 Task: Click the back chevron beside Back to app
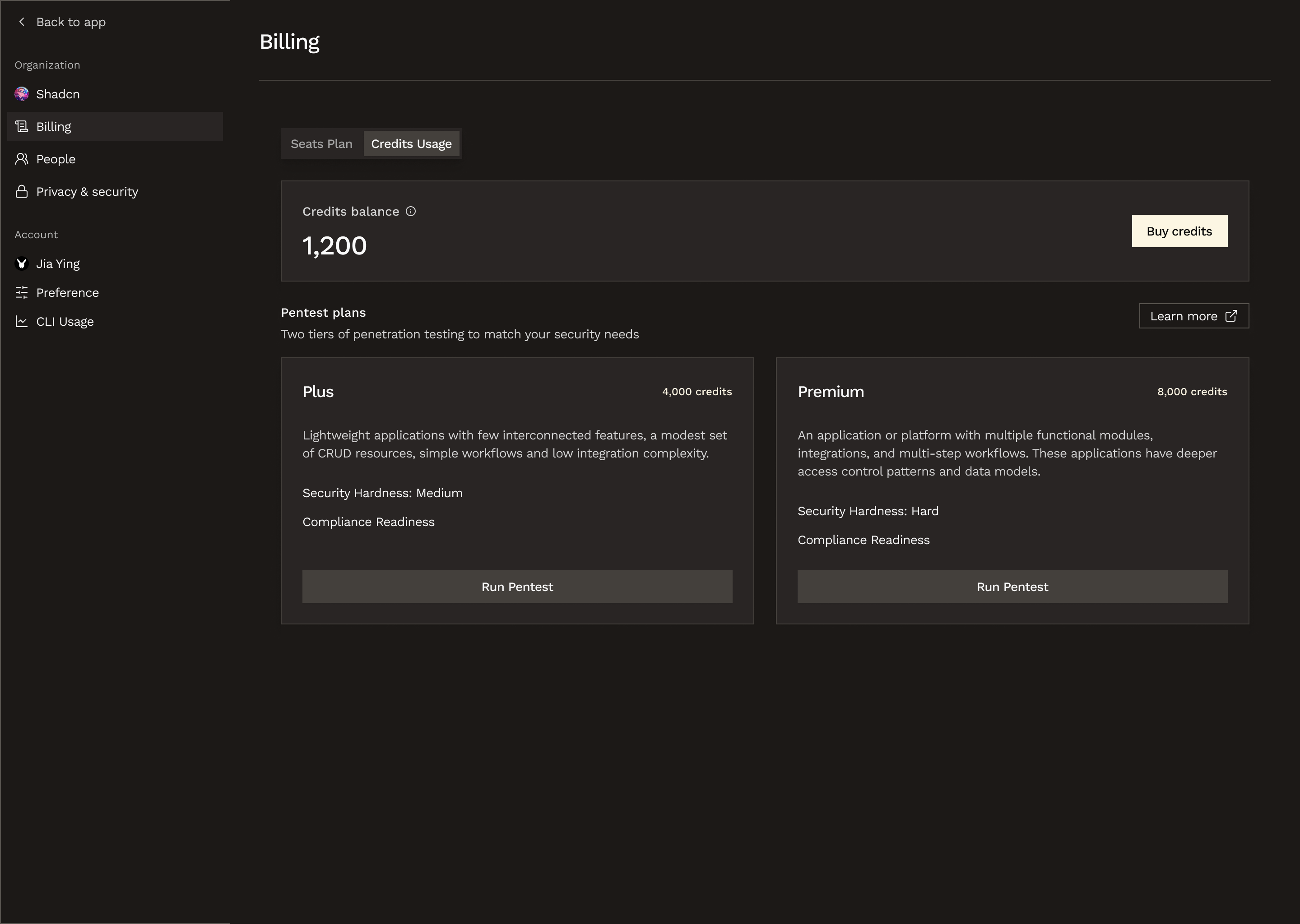[21, 22]
